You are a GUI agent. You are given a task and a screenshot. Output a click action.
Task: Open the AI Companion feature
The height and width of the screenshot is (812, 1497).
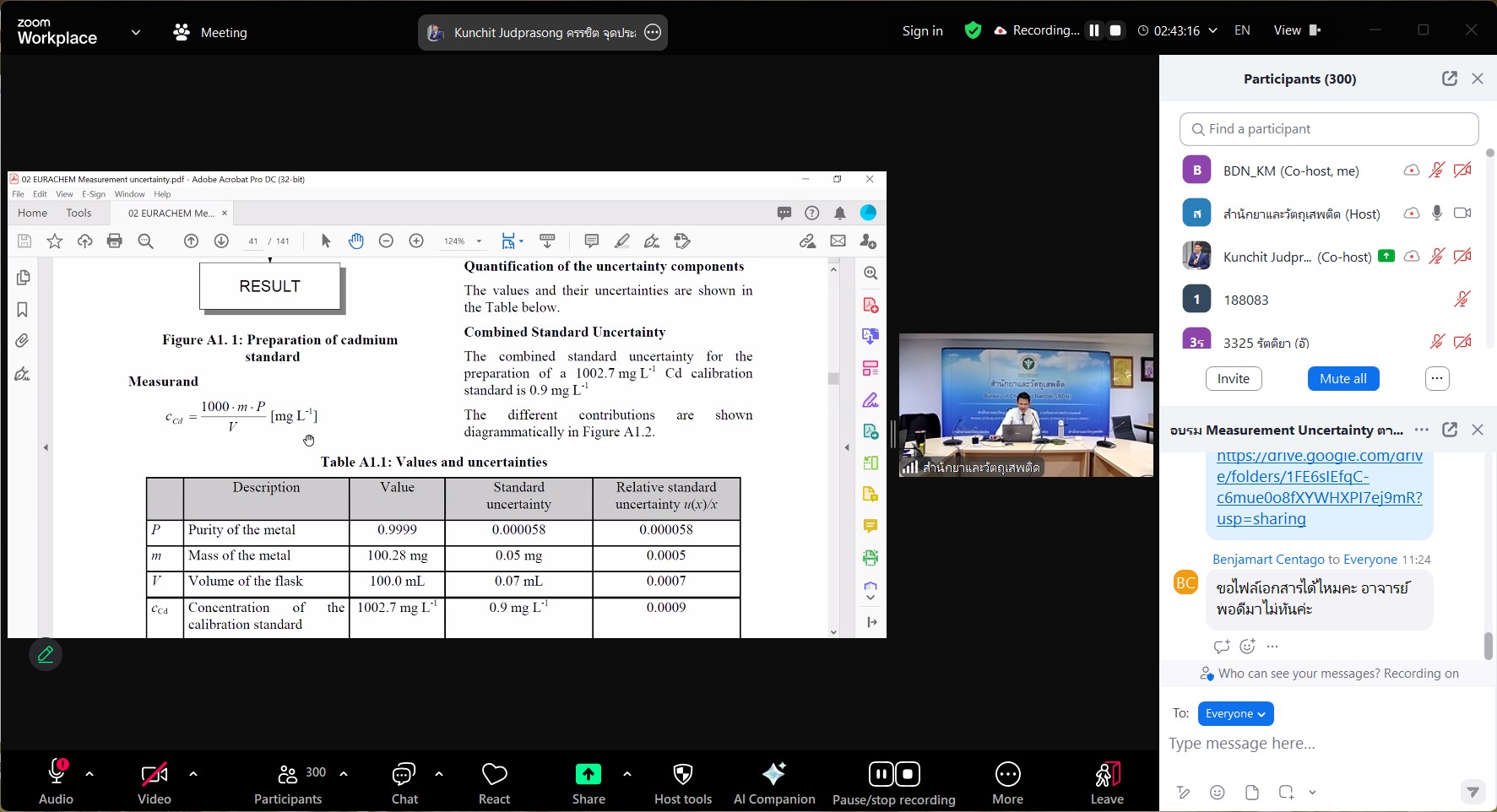[773, 782]
